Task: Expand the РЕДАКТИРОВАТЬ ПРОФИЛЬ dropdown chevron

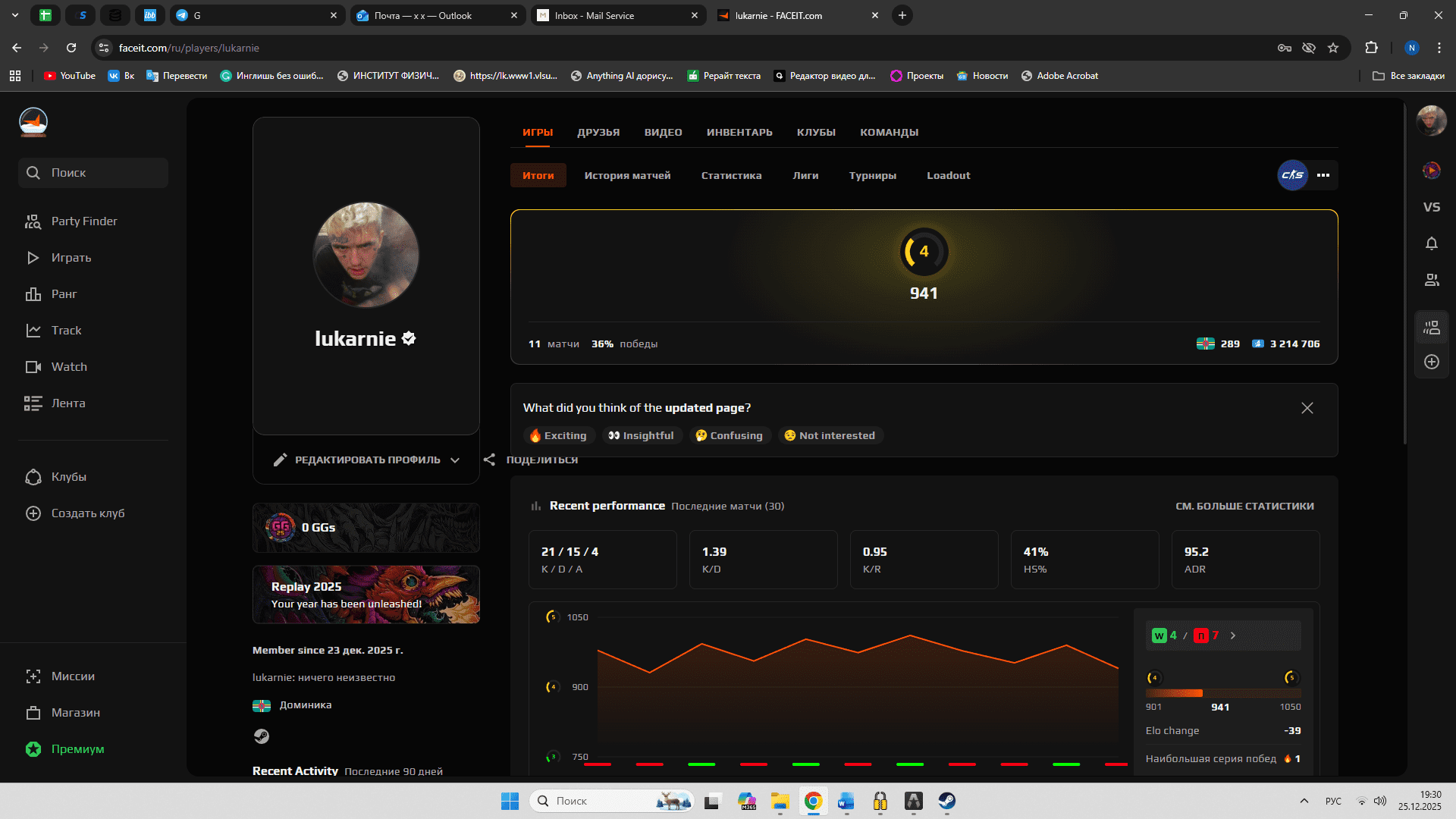Action: 455,460
